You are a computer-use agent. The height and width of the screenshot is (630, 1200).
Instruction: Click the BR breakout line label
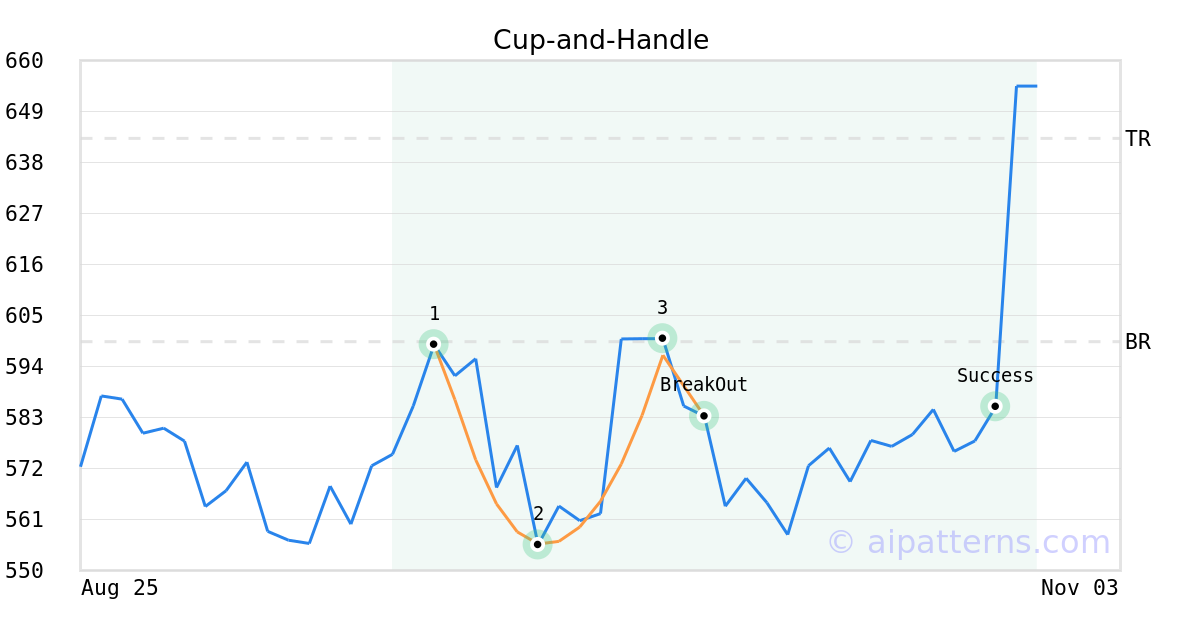click(1138, 342)
